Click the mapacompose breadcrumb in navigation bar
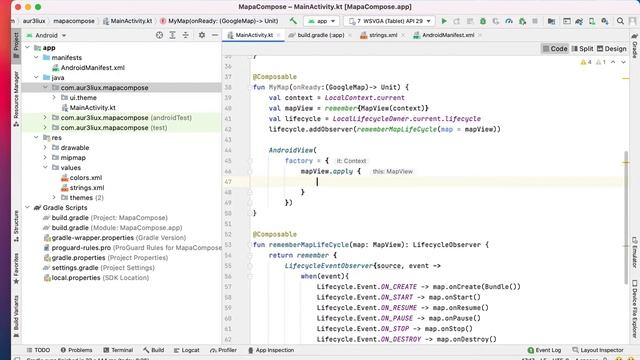The image size is (640, 360). click(x=74, y=21)
